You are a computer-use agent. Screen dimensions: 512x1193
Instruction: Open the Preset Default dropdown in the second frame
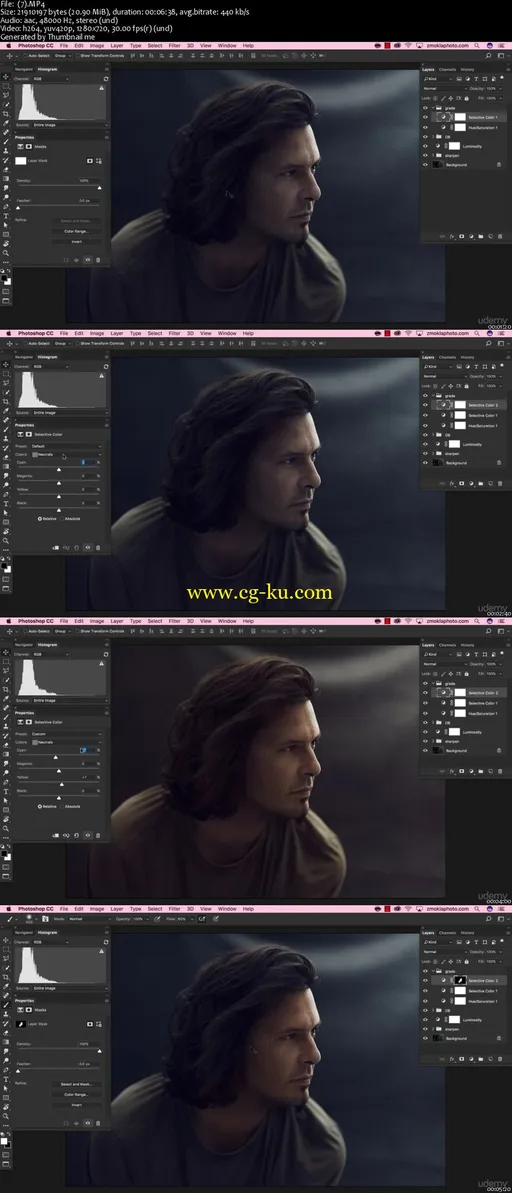[66, 446]
